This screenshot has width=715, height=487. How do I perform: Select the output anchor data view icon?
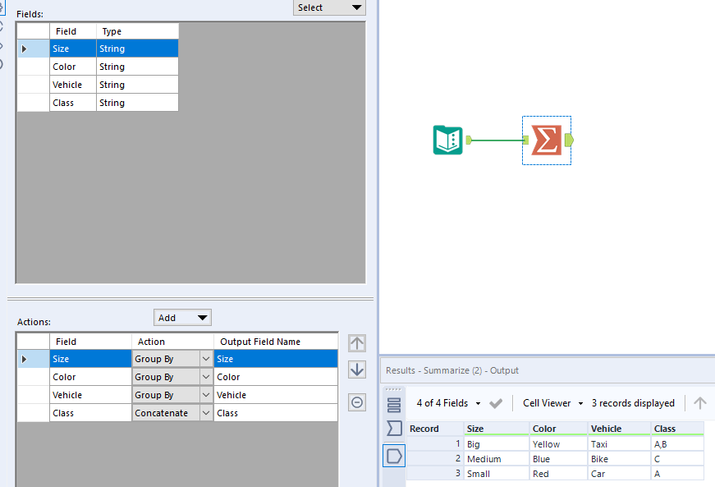[x=394, y=456]
